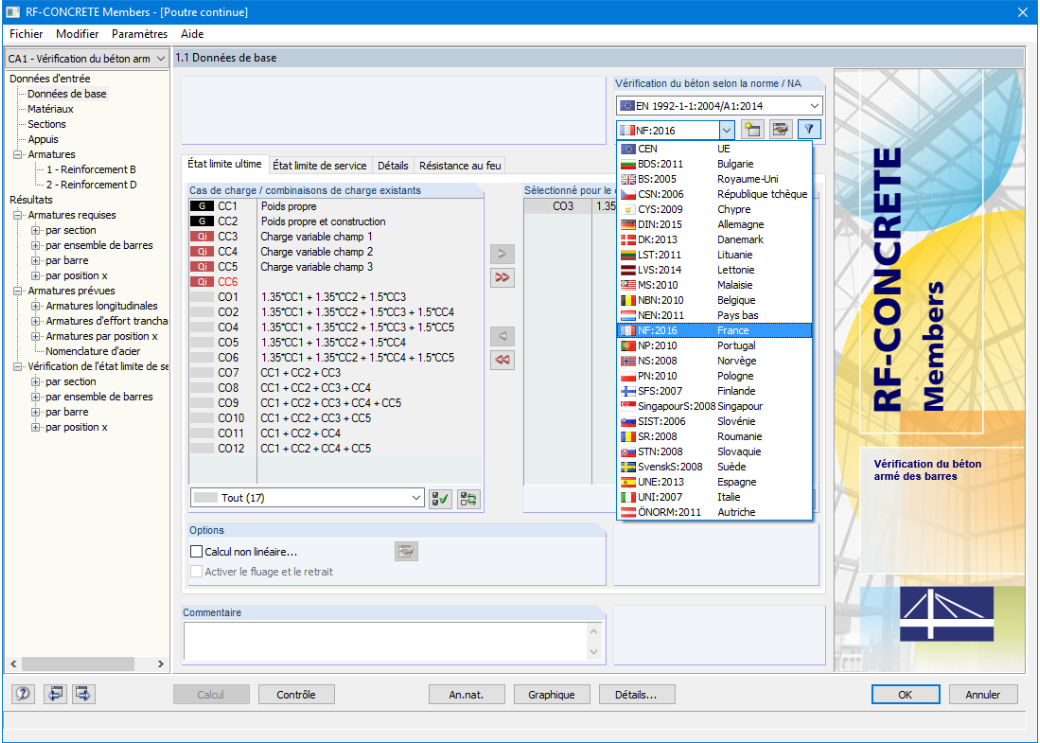Click the Détails... bottom button
Image resolution: width=1040 pixels, height=743 pixels.
[x=636, y=695]
